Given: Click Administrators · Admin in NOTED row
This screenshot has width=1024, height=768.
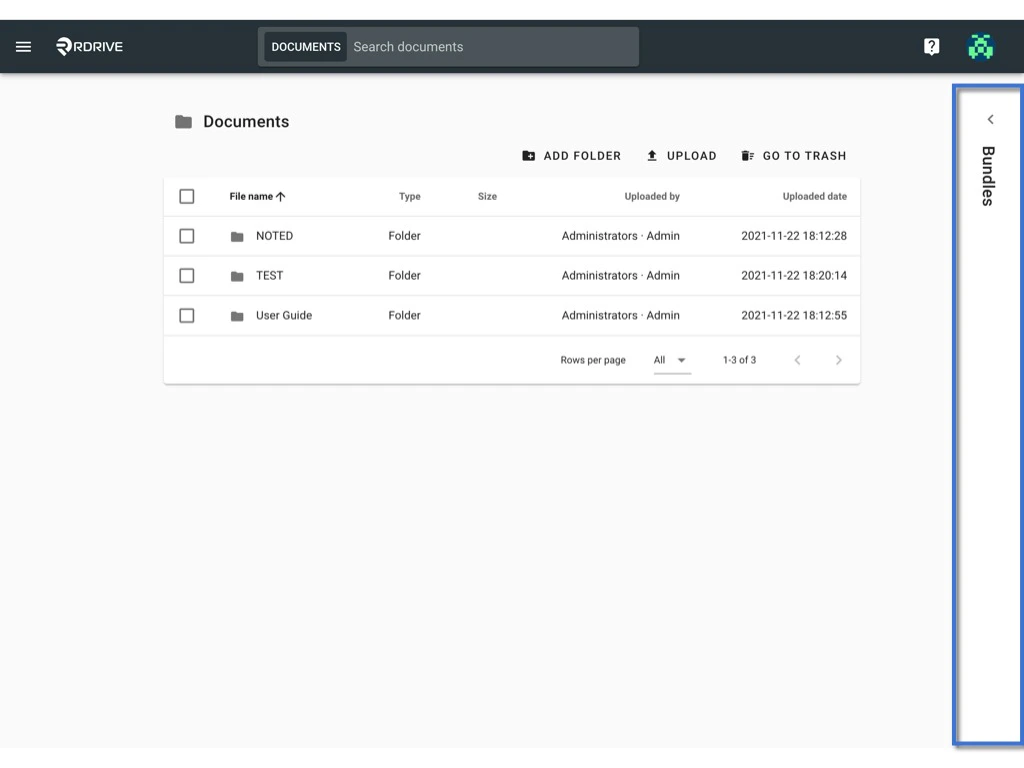Looking at the screenshot, I should click(x=620, y=236).
